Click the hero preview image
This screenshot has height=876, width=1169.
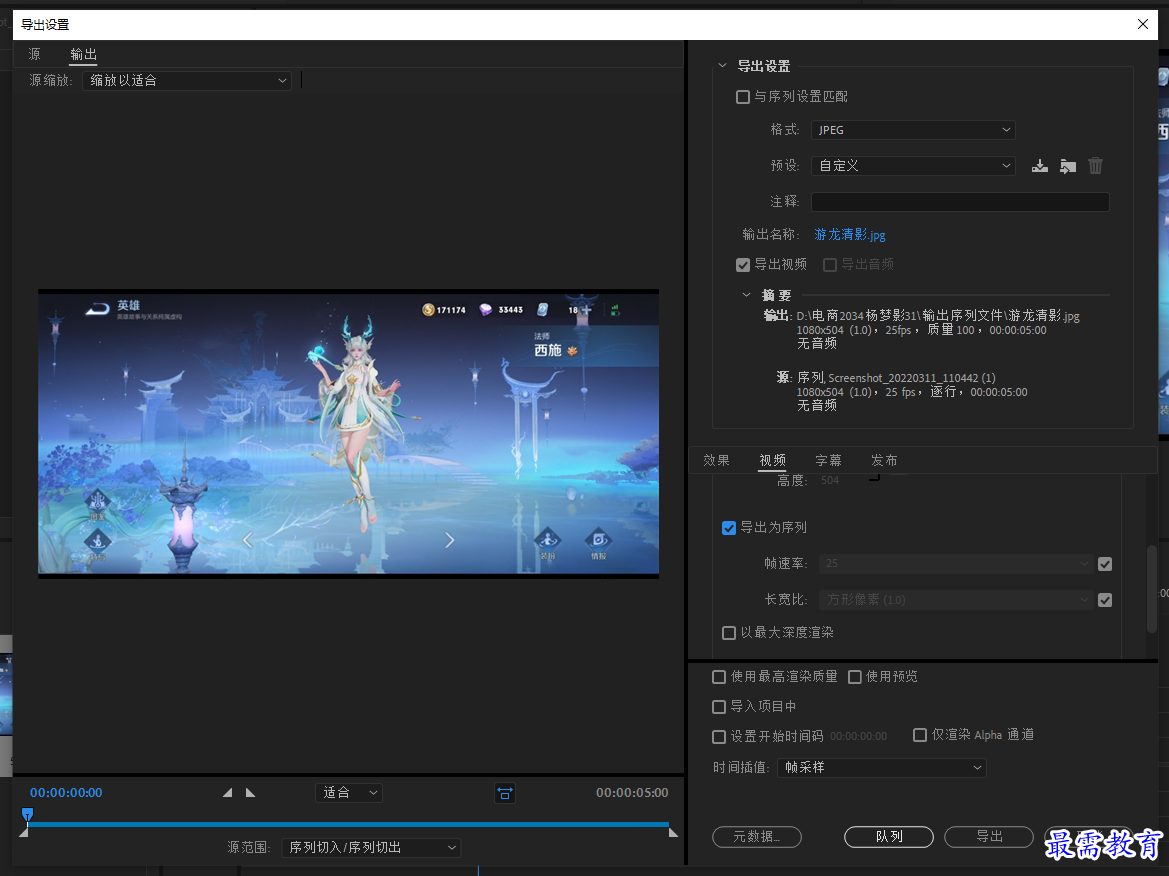(x=348, y=433)
